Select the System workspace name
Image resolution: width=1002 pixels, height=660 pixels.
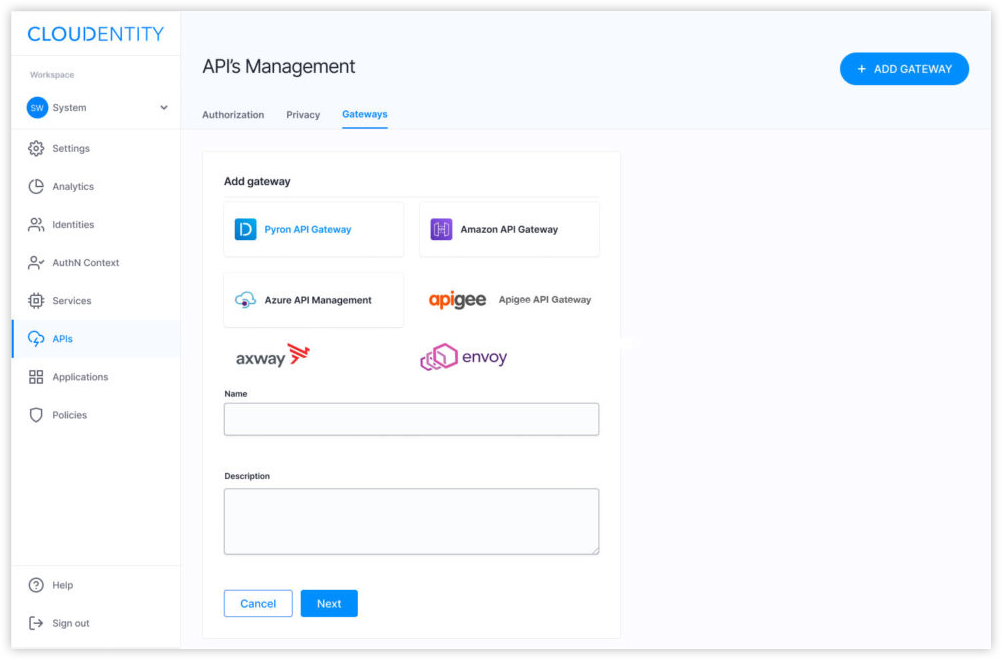point(69,108)
